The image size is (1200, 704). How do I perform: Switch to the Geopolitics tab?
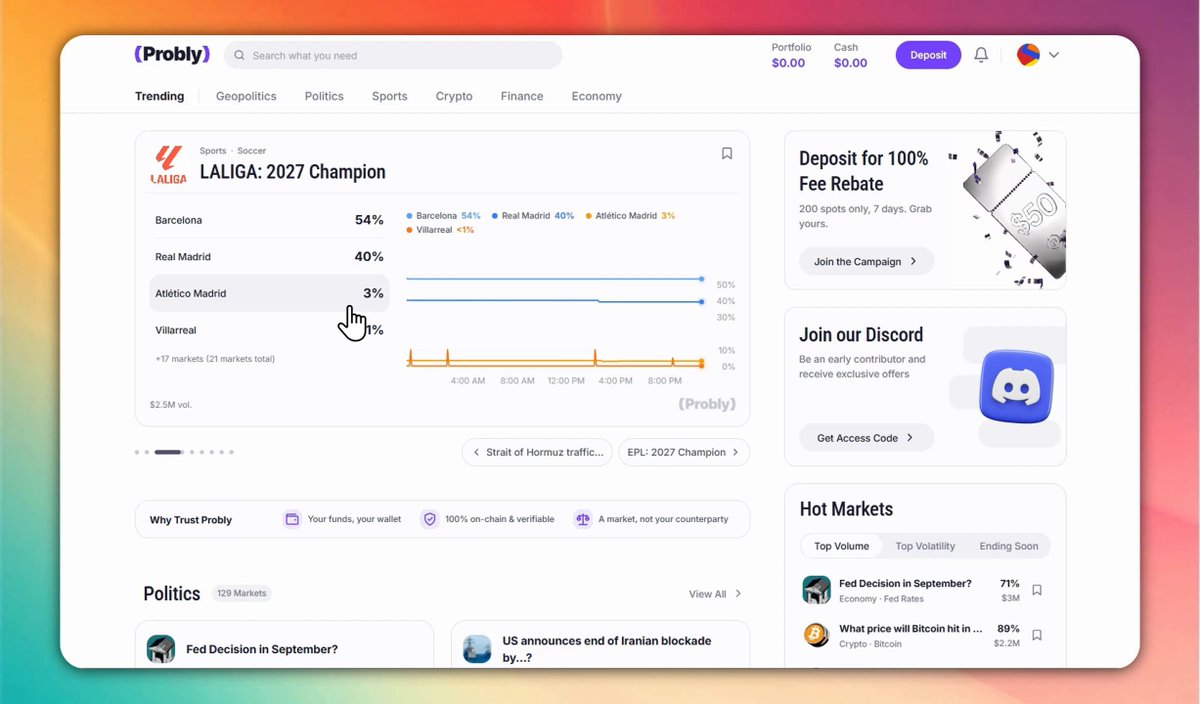click(246, 96)
